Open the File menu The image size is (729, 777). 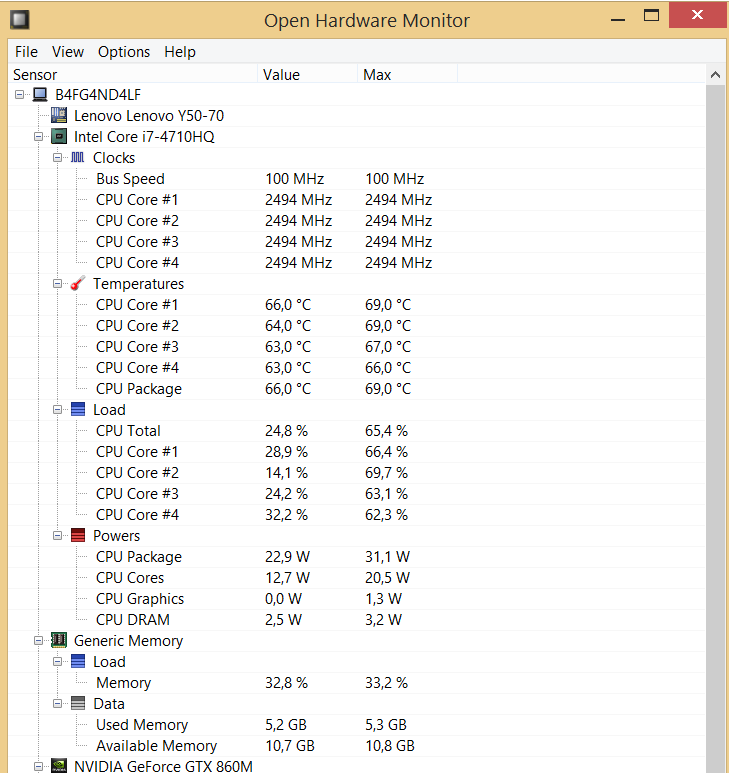(26, 52)
